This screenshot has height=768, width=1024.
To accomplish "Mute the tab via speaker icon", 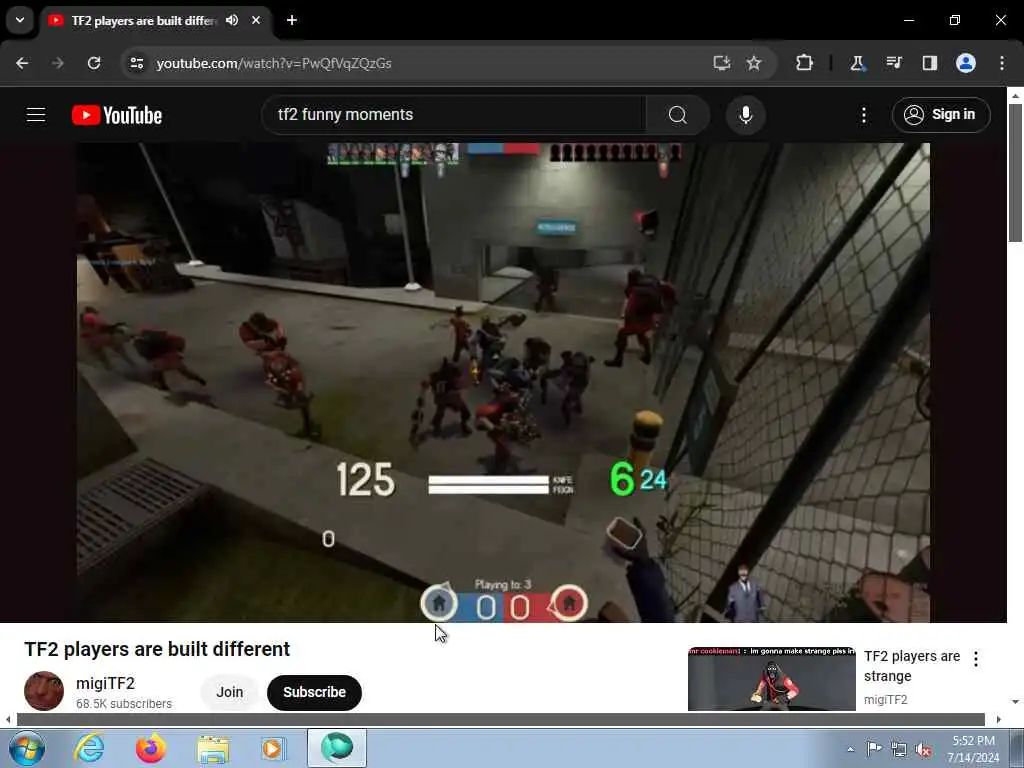I will tap(232, 20).
